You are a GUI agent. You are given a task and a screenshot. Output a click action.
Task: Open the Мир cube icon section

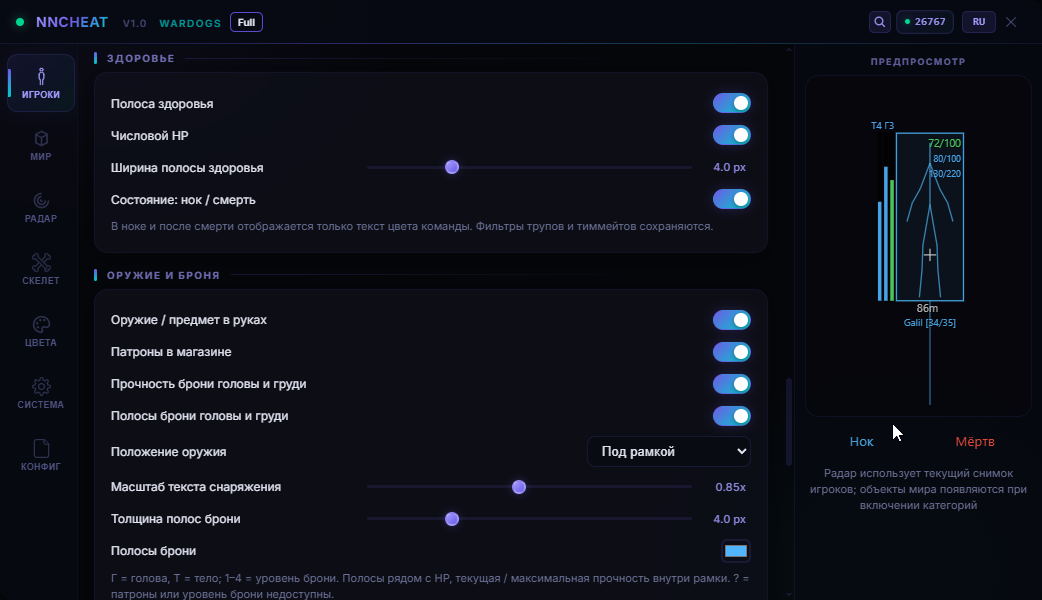pos(41,146)
